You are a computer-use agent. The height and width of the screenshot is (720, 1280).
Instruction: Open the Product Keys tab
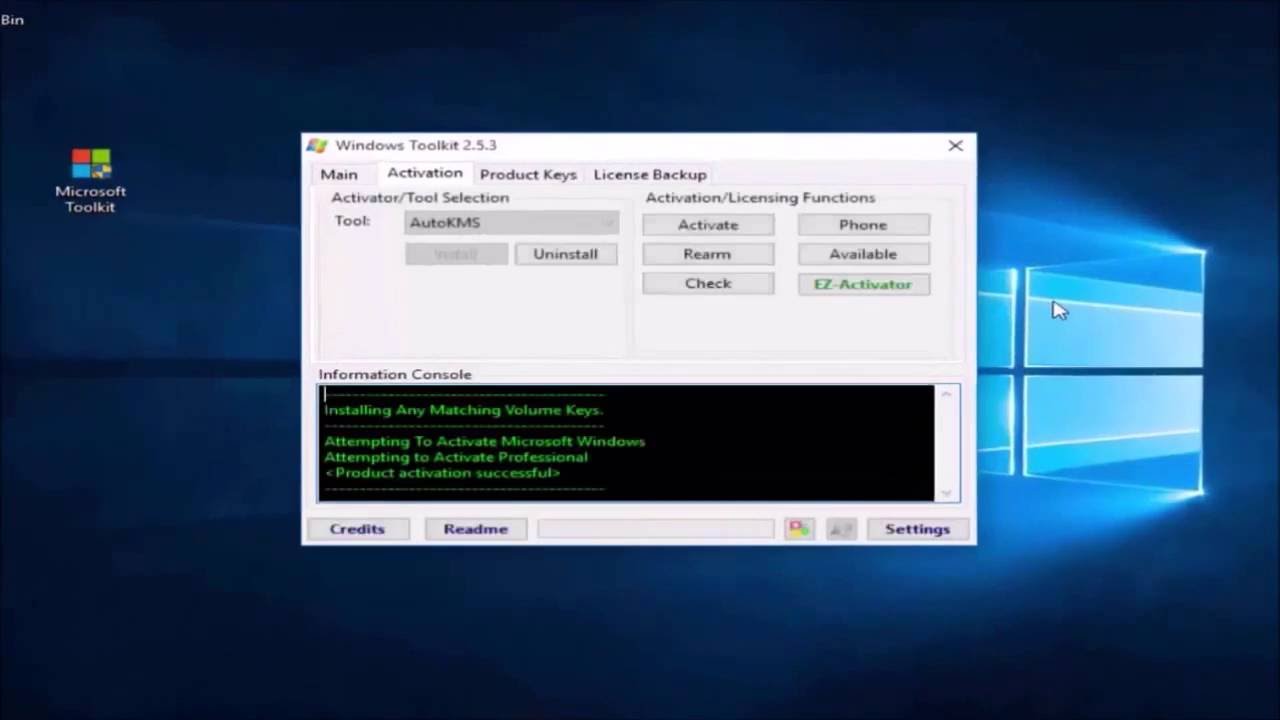pyautogui.click(x=528, y=174)
